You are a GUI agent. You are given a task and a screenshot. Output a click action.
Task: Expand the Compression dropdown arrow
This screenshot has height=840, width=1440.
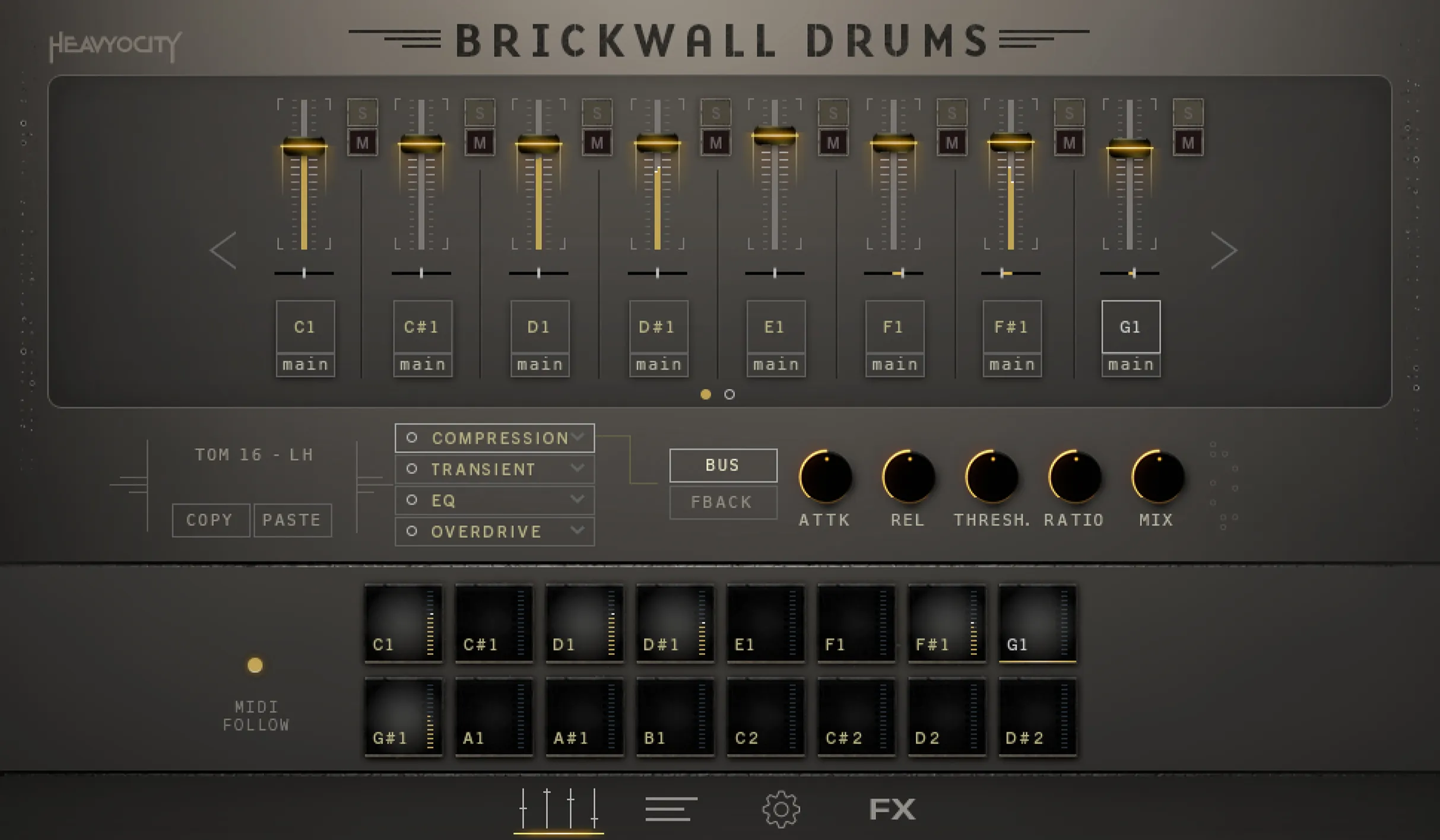[578, 437]
